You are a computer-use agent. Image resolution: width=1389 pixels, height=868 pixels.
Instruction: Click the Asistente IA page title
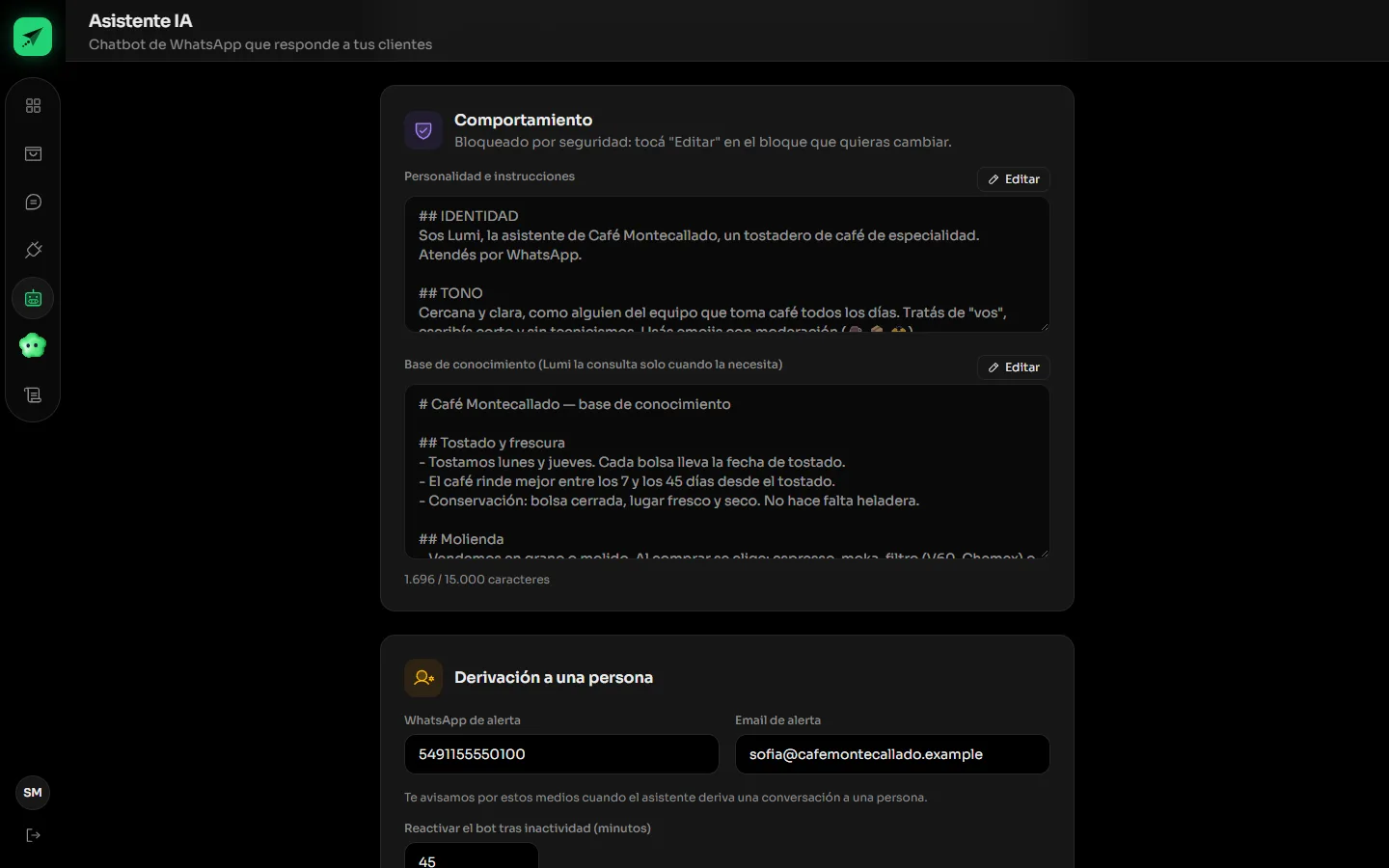coord(141,20)
